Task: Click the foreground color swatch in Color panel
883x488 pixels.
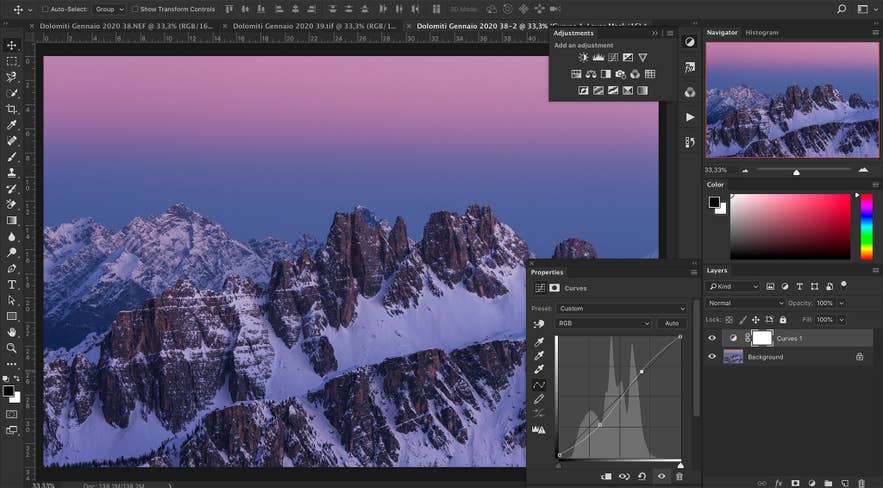Action: pyautogui.click(x=715, y=202)
